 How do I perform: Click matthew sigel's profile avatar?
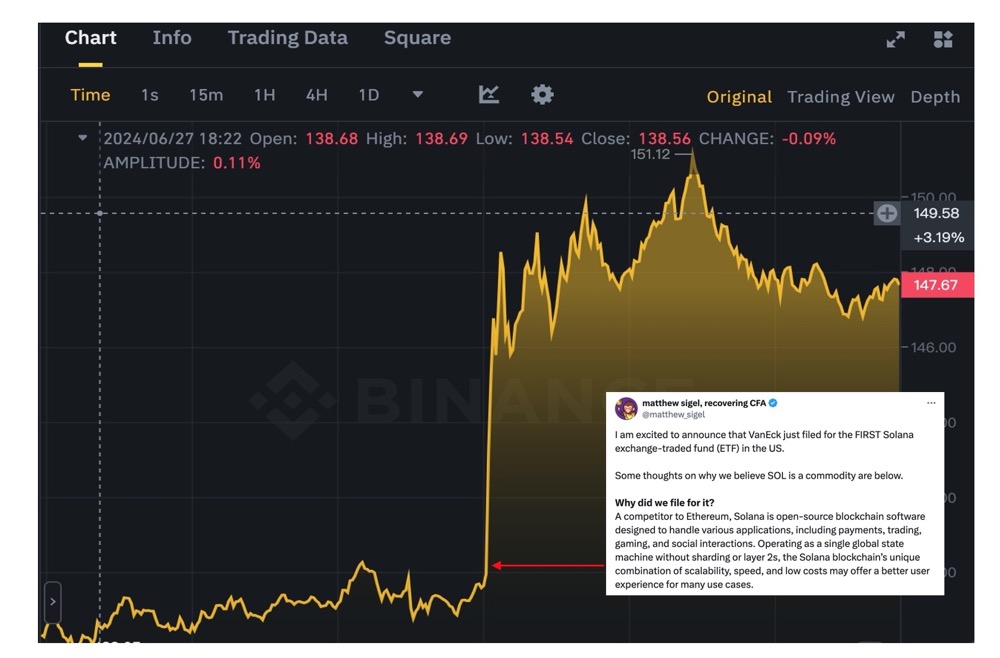626,404
